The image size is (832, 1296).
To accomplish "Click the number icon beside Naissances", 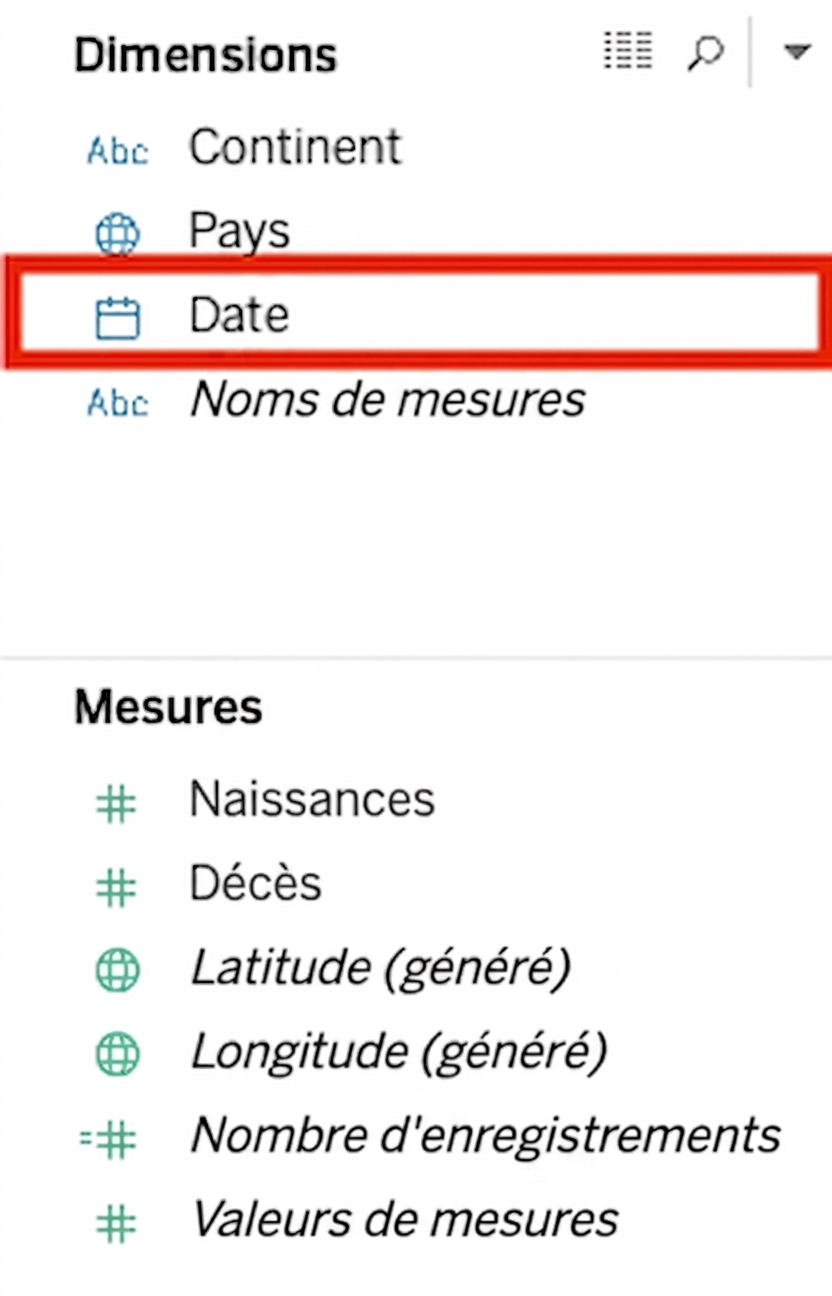I will pyautogui.click(x=116, y=803).
